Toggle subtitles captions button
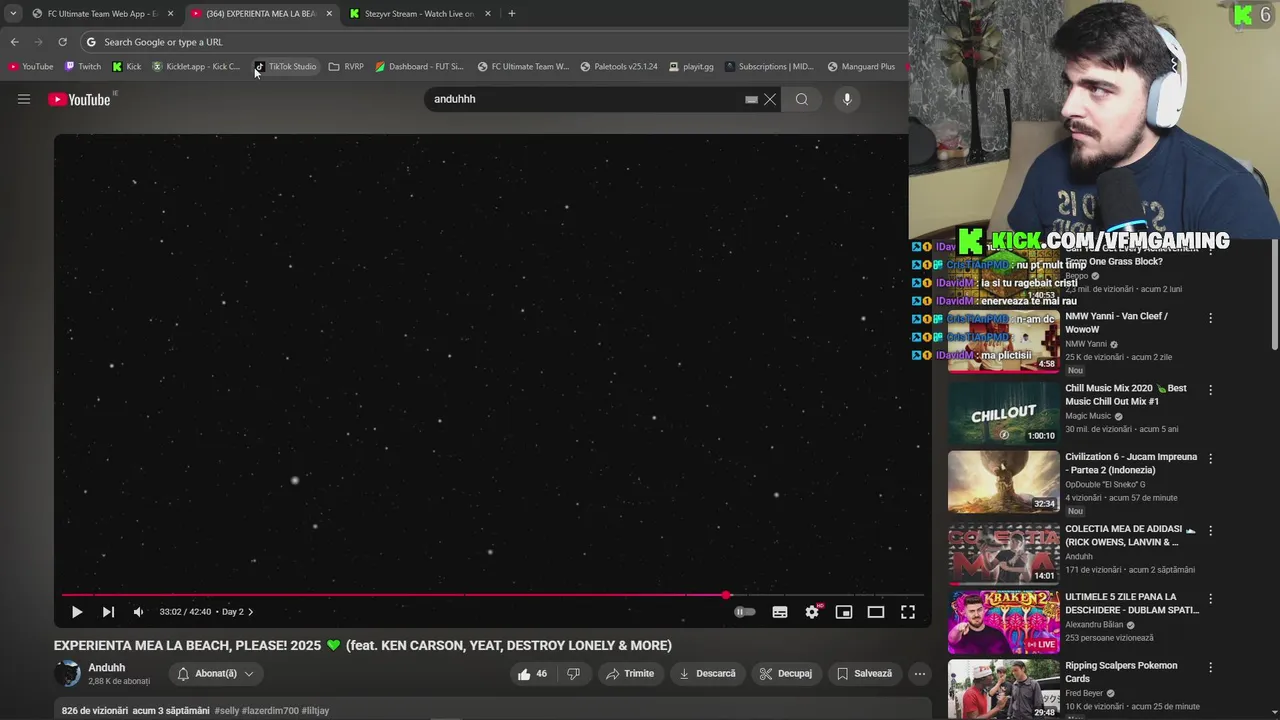The width and height of the screenshot is (1280, 720). point(780,612)
